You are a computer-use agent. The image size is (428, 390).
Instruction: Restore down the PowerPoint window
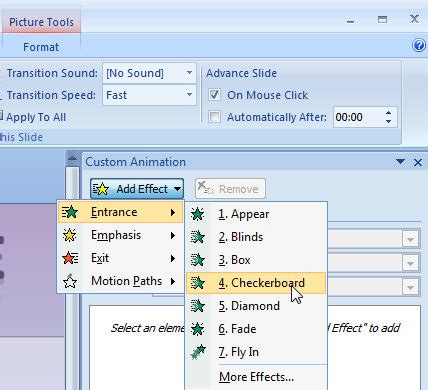click(382, 19)
